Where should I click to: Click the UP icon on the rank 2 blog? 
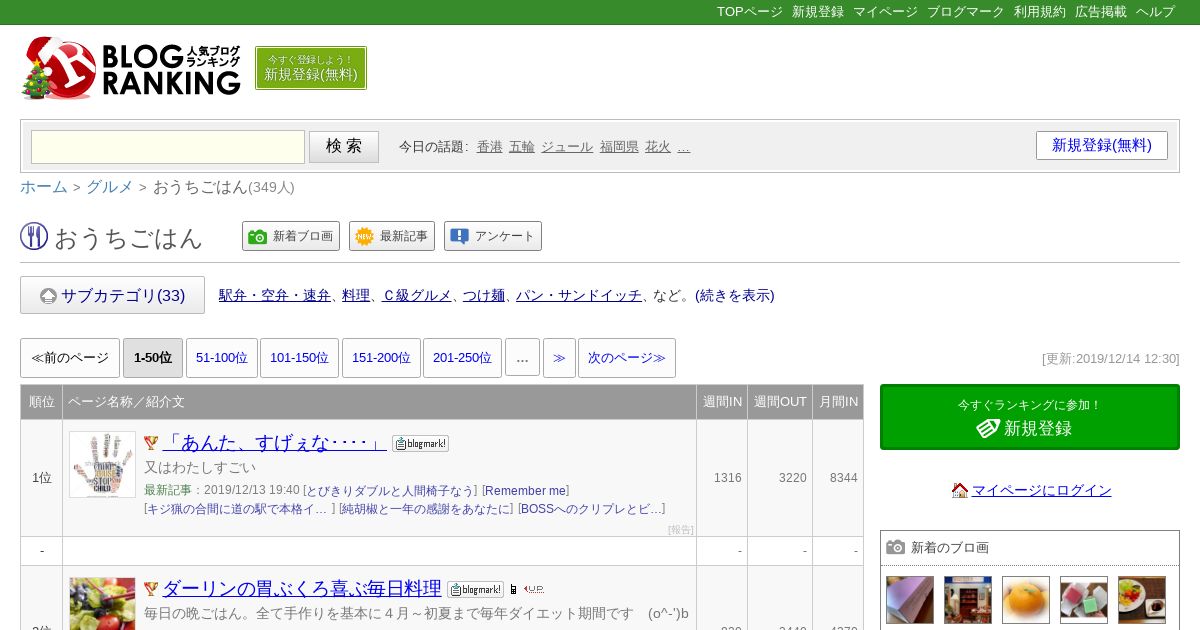(x=534, y=590)
